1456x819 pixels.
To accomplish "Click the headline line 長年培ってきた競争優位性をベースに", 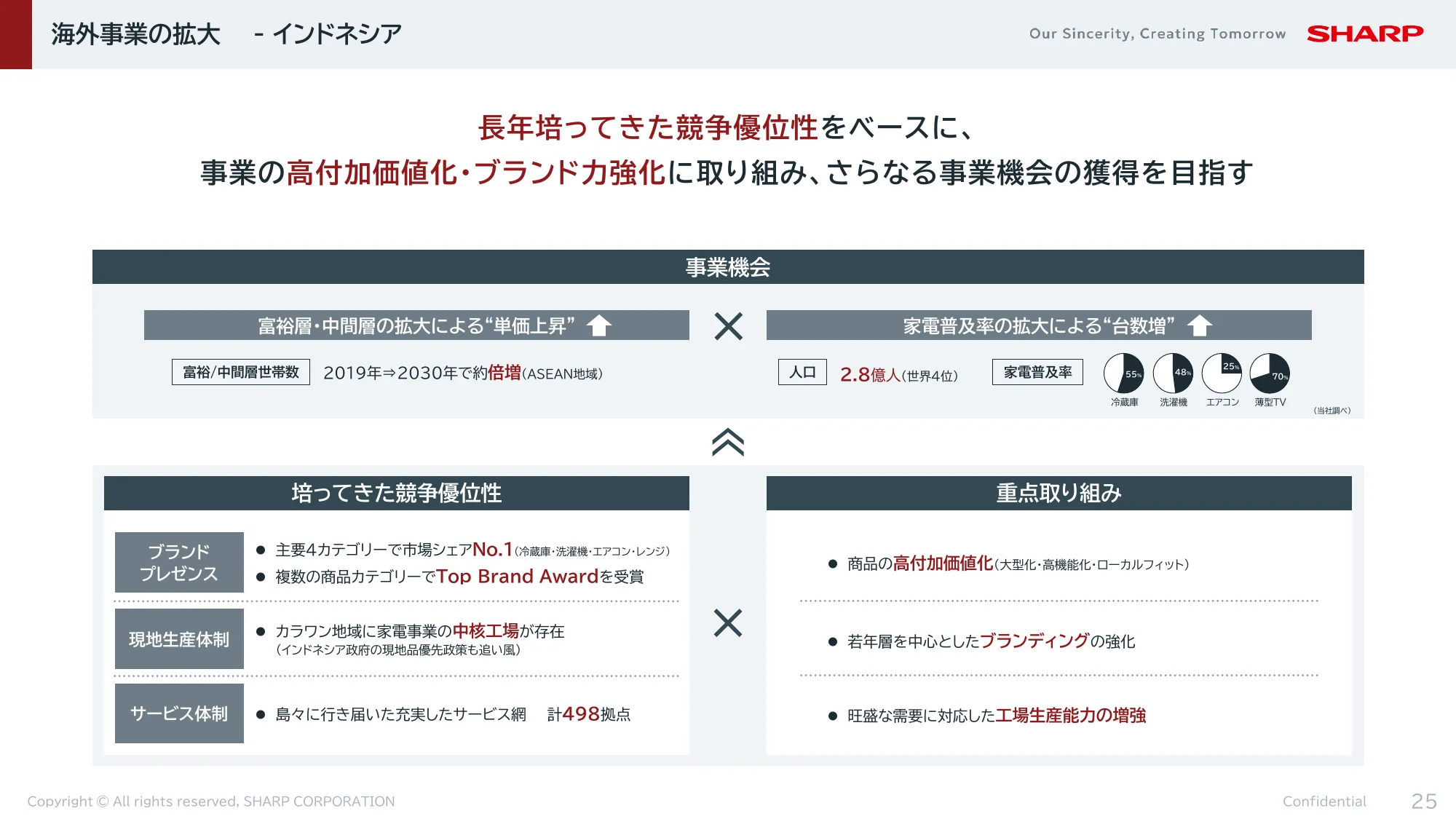I will (x=726, y=127).
